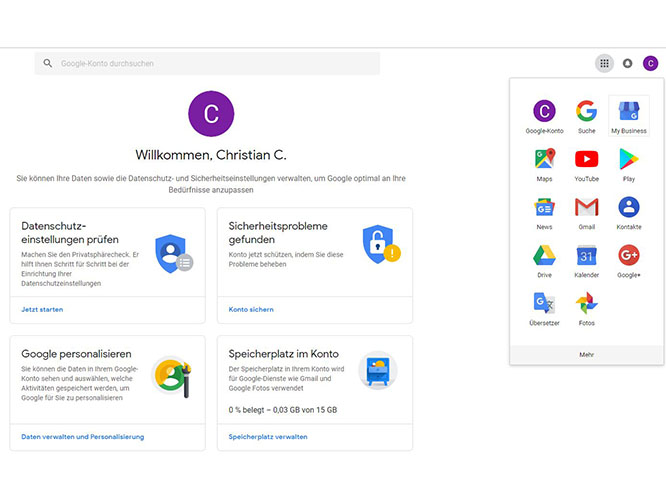Open the Google apps grid launcher
Viewport: 666px width, 500px height.
tap(604, 64)
